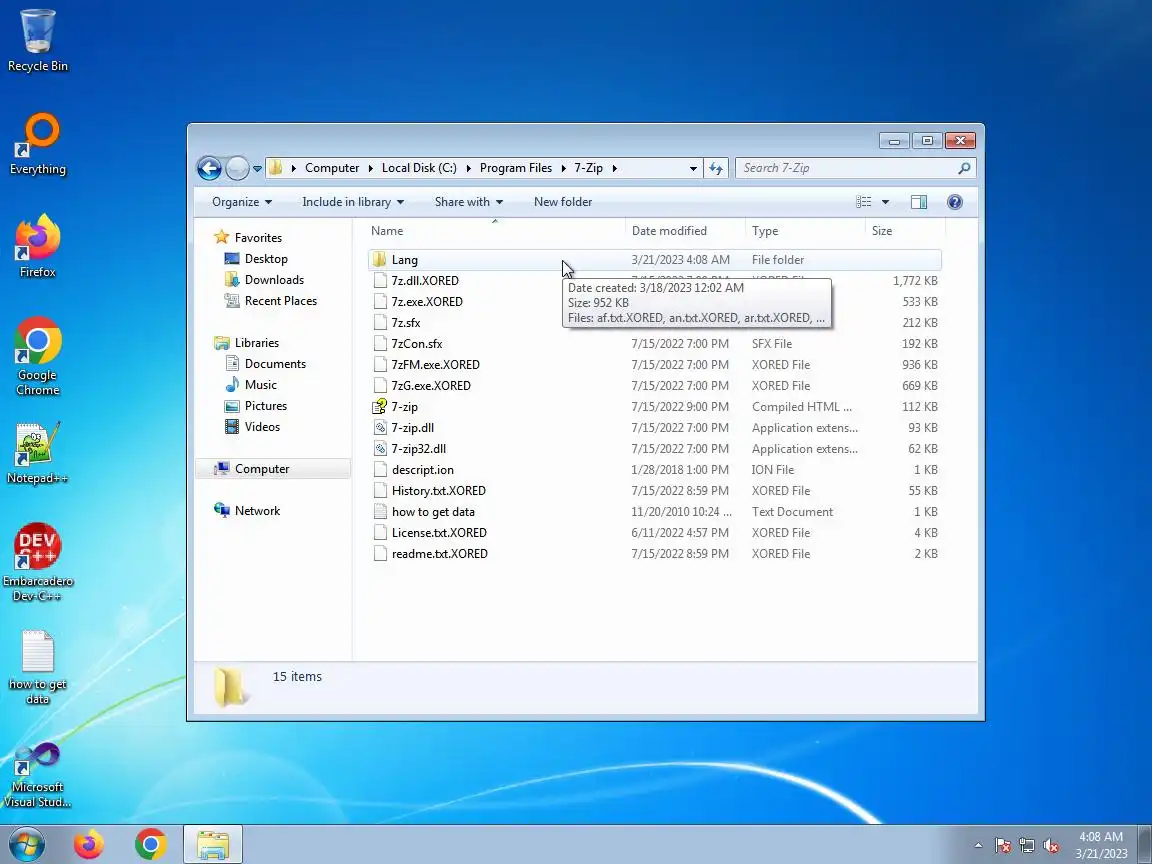Viewport: 1152px width, 864px height.
Task: Click the search magnifier icon
Action: tap(964, 168)
